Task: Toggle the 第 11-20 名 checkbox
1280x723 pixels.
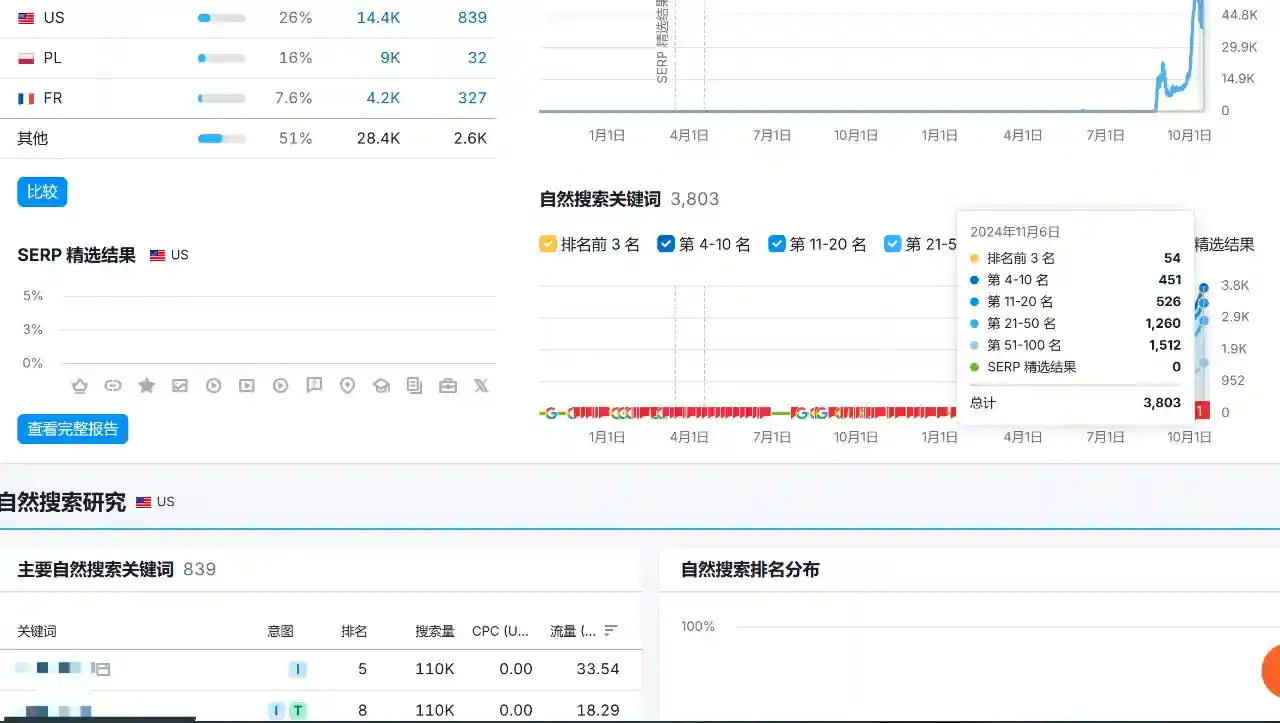Action: pyautogui.click(x=777, y=243)
